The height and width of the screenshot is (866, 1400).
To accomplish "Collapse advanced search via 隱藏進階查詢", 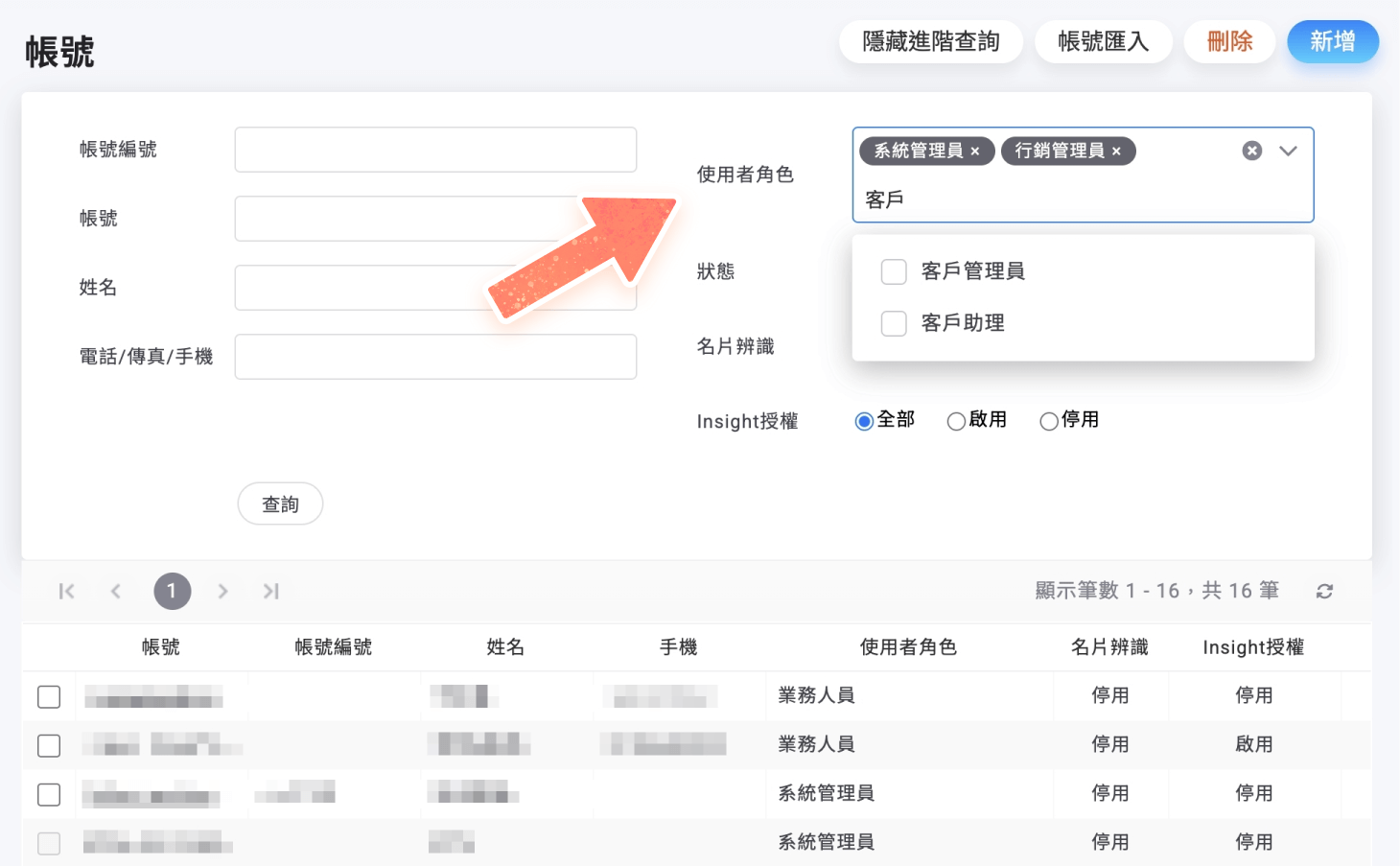I will 930,41.
